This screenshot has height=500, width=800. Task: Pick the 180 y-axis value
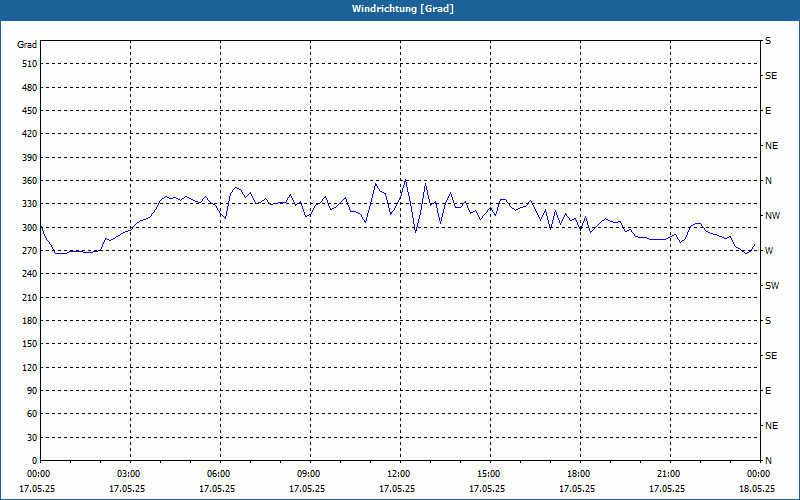(30, 321)
